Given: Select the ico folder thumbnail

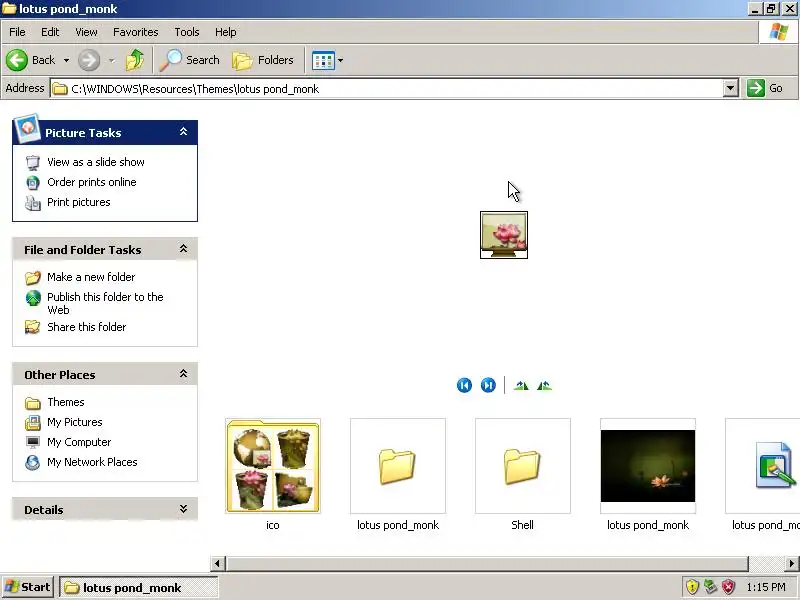Looking at the screenshot, I should [x=273, y=466].
